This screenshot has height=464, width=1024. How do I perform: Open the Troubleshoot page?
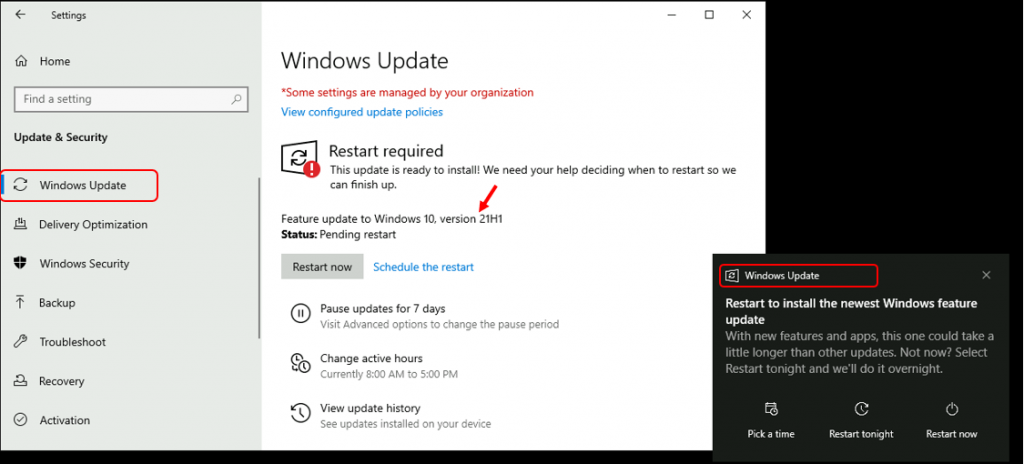(72, 342)
